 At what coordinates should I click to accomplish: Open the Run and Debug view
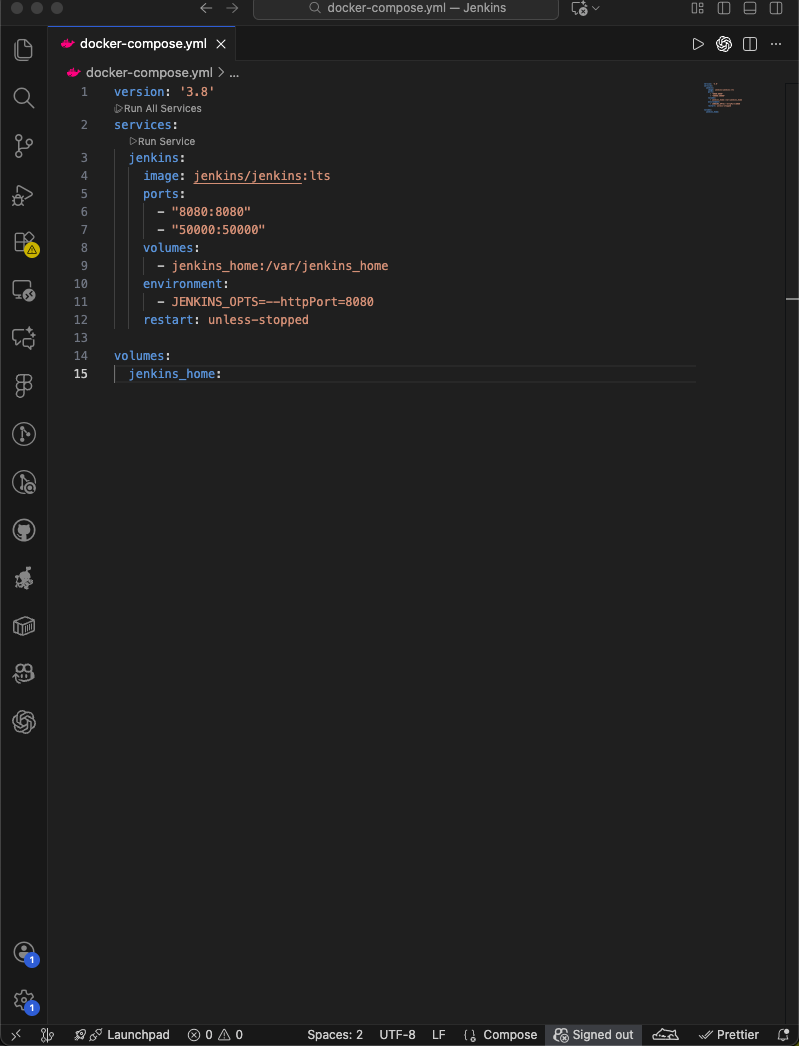[23, 195]
